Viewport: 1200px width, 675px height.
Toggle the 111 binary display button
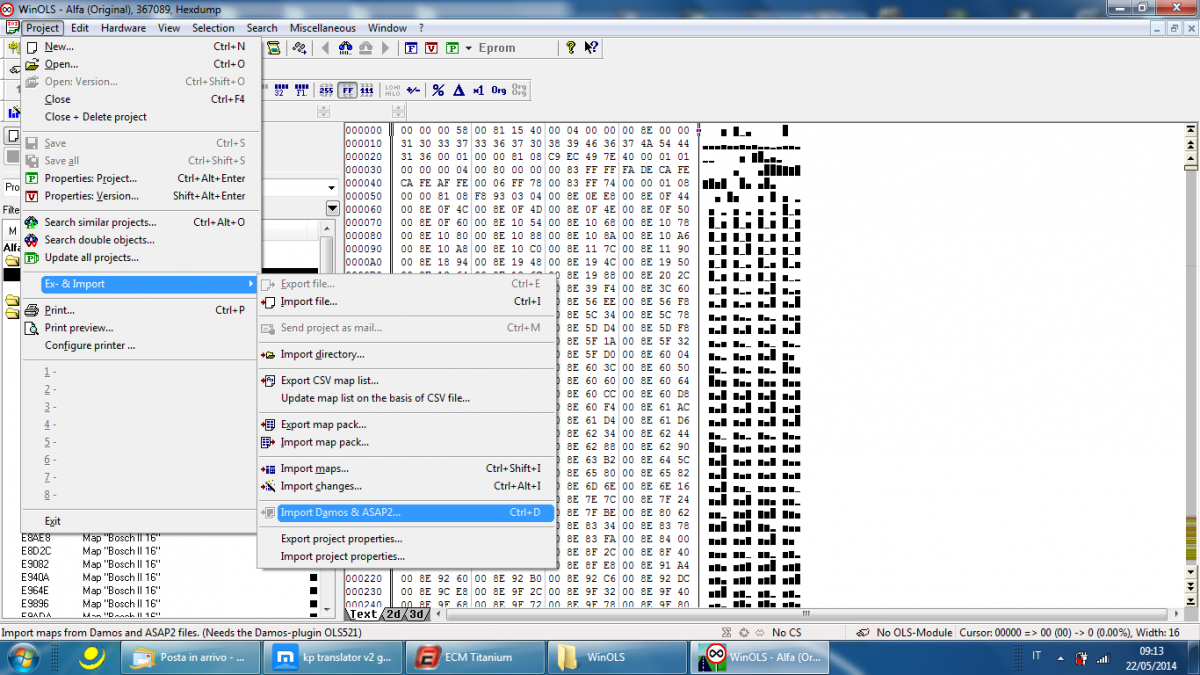pyautogui.click(x=367, y=90)
